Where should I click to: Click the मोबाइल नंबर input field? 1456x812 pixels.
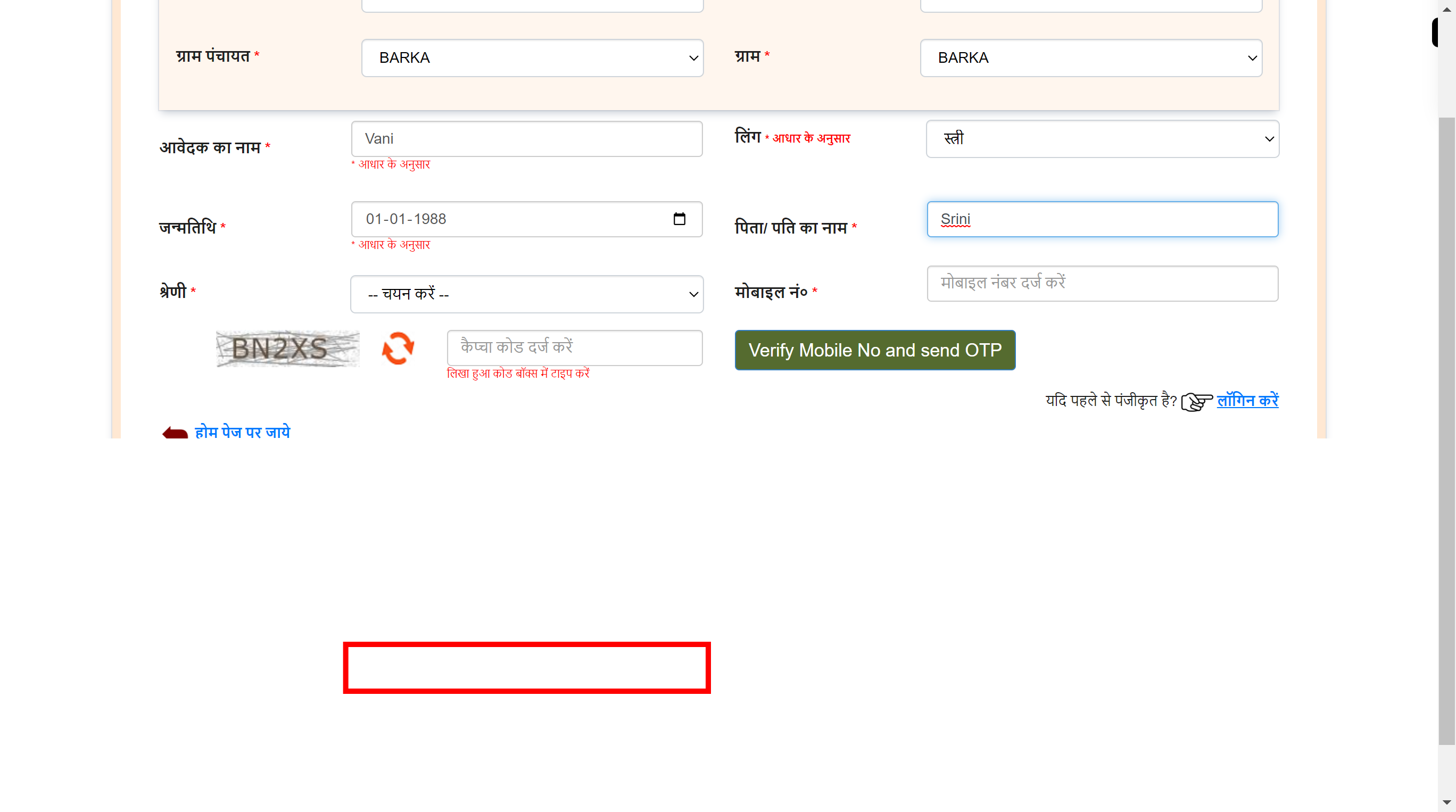[x=1102, y=283]
